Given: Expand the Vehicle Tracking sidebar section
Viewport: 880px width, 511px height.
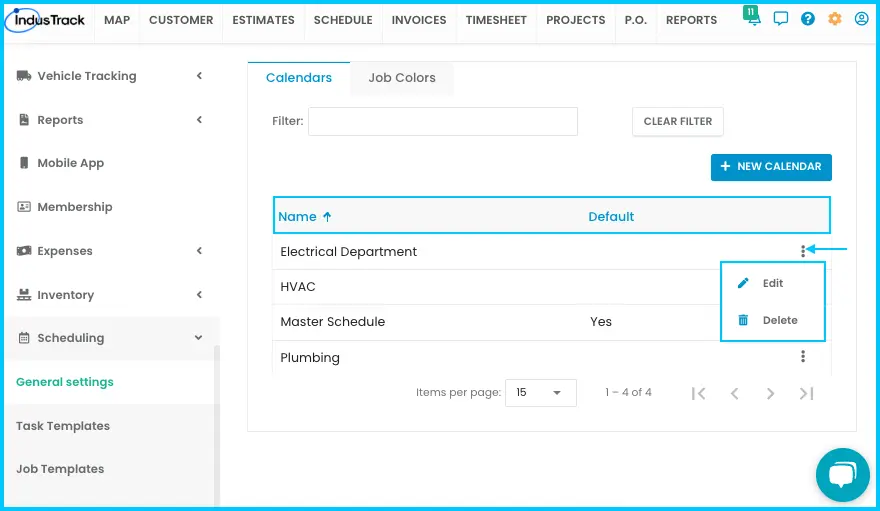Looking at the screenshot, I should 199,75.
